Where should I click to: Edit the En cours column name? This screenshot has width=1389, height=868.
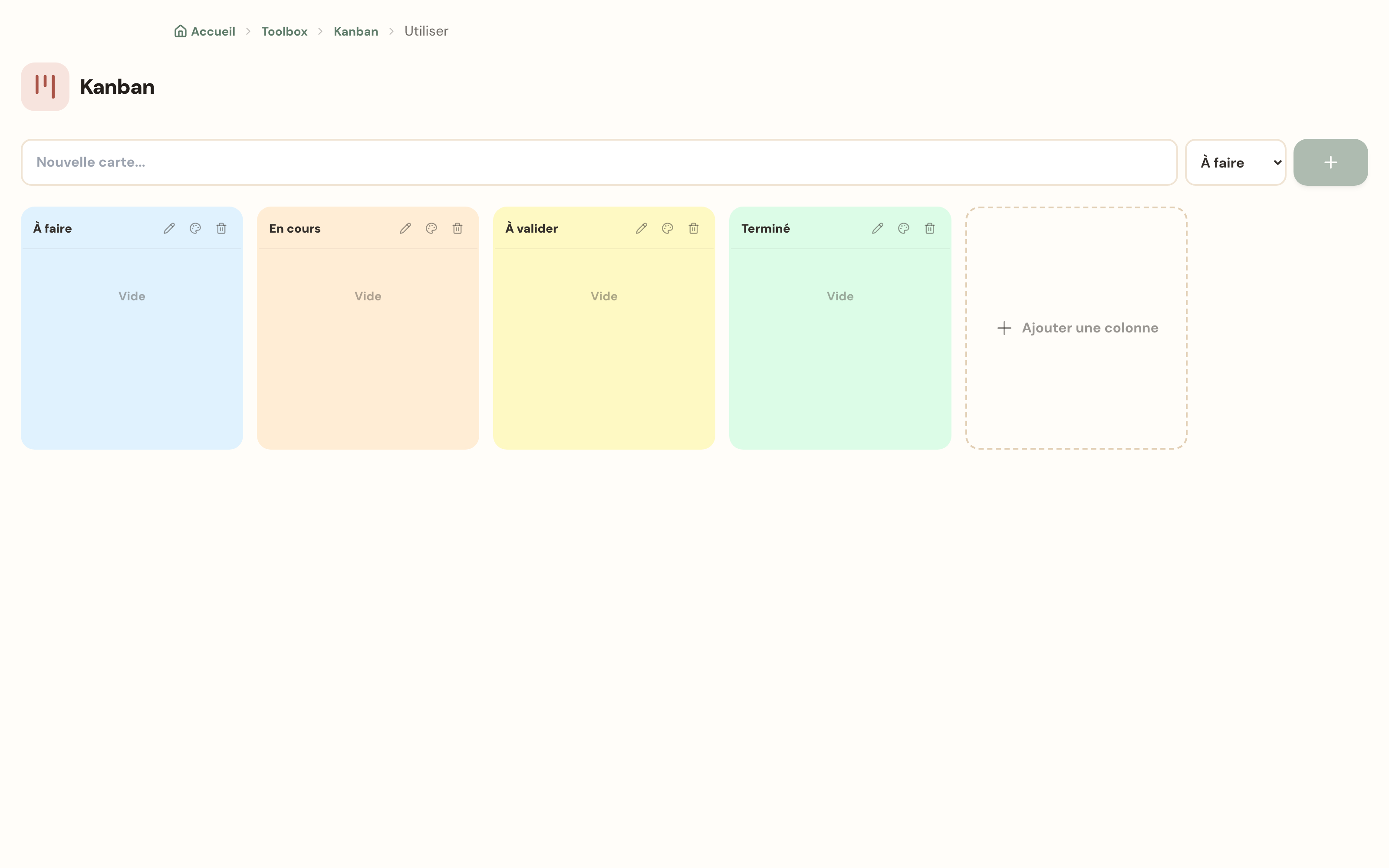[405, 228]
